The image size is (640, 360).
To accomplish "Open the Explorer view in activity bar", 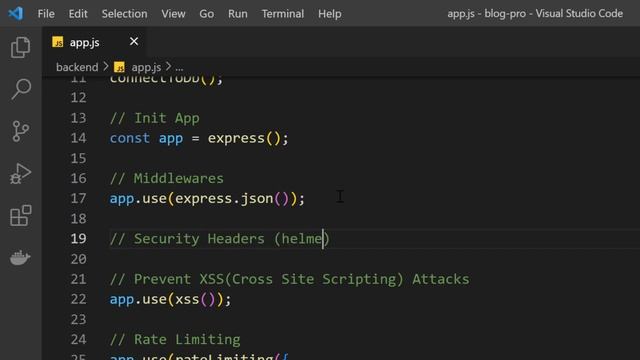I will coord(20,47).
